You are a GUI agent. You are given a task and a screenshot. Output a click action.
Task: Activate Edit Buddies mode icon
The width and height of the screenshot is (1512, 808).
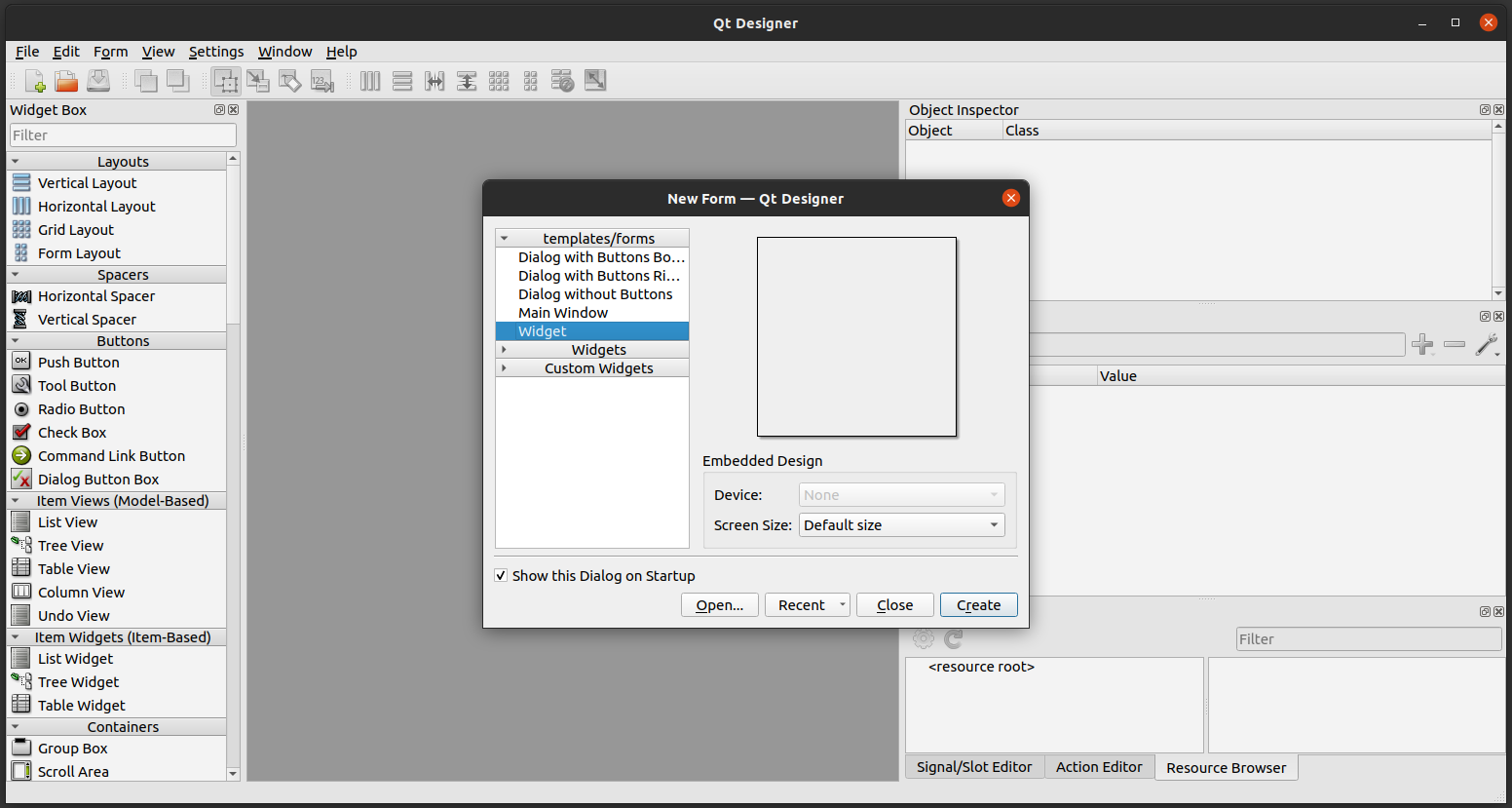point(290,81)
